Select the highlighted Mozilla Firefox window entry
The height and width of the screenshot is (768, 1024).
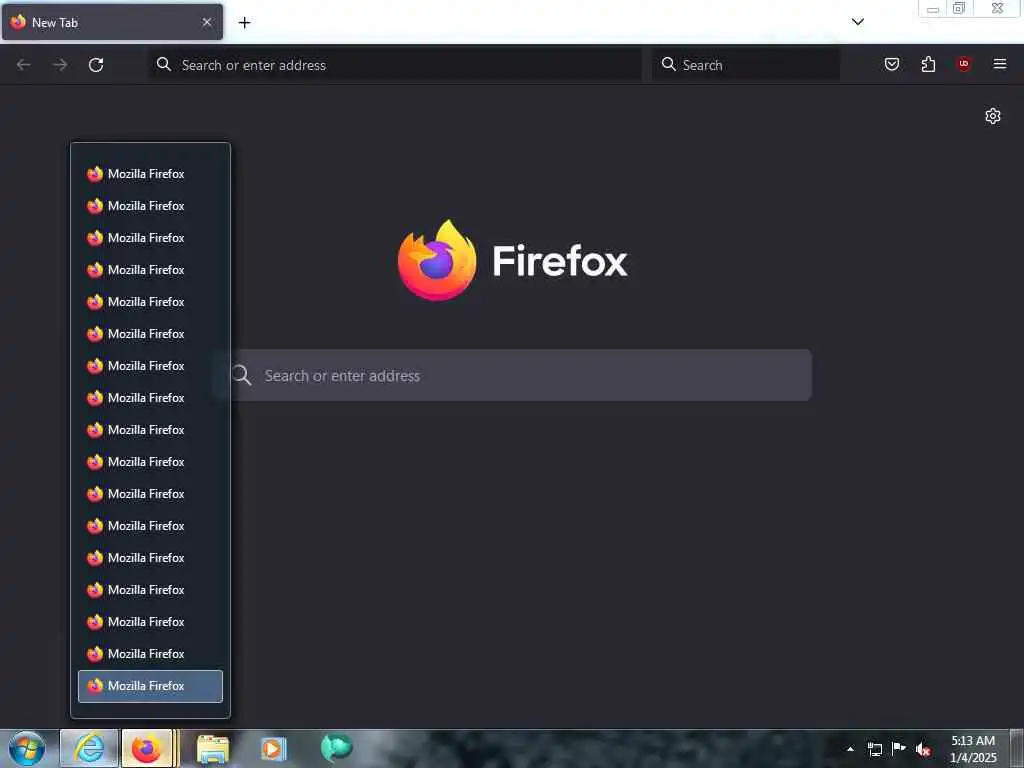click(150, 686)
